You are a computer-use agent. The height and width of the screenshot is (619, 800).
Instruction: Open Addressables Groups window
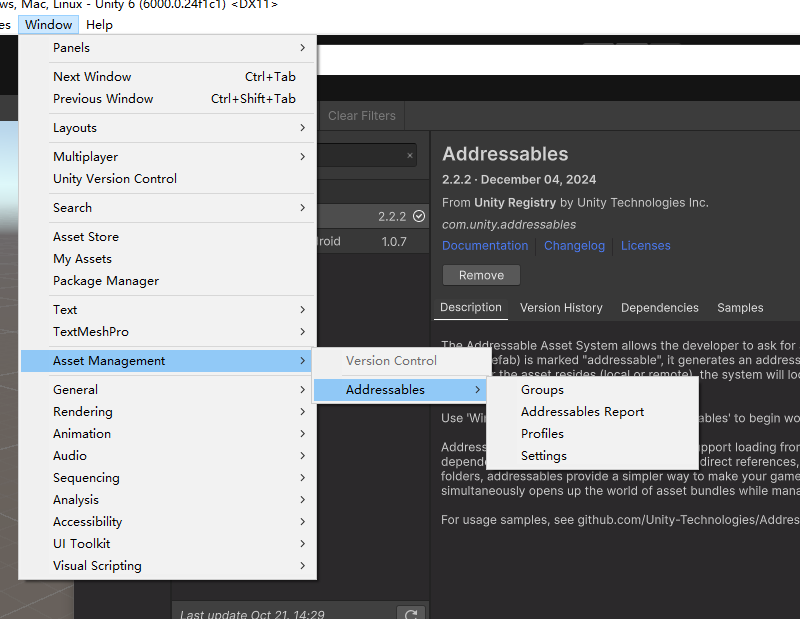(592, 390)
